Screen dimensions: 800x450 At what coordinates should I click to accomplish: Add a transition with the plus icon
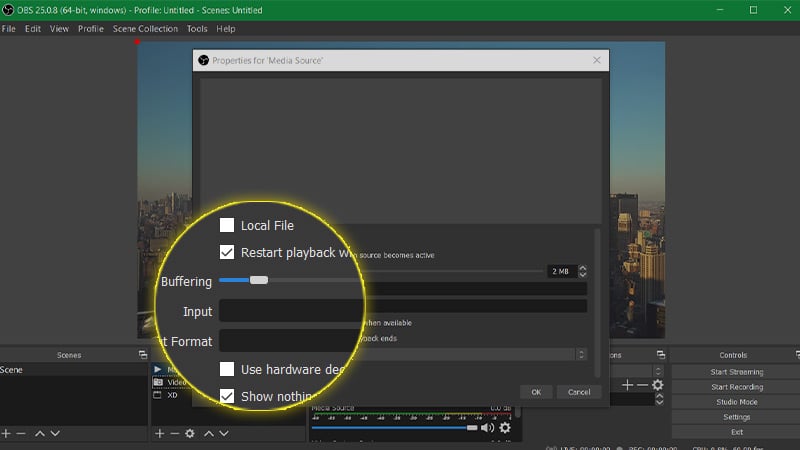click(x=628, y=385)
